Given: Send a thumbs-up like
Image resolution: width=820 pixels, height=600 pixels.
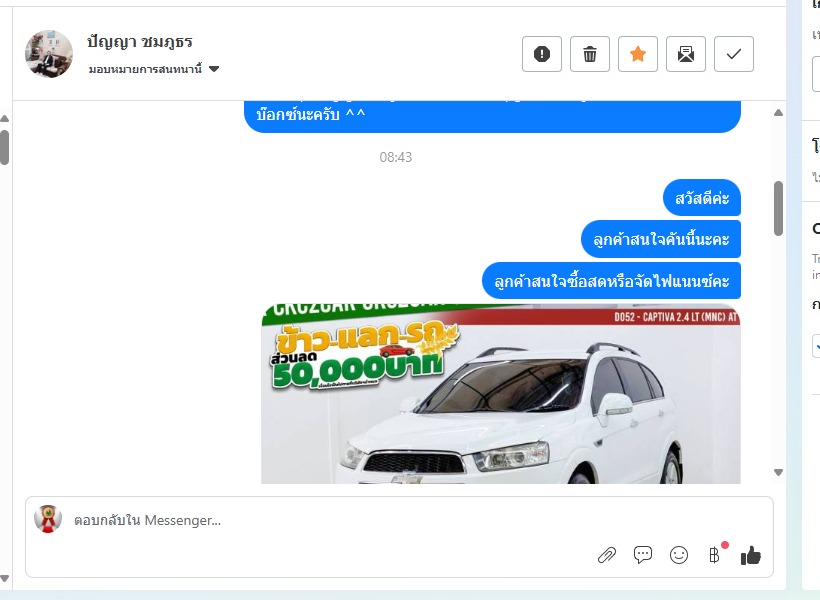Looking at the screenshot, I should (x=751, y=556).
